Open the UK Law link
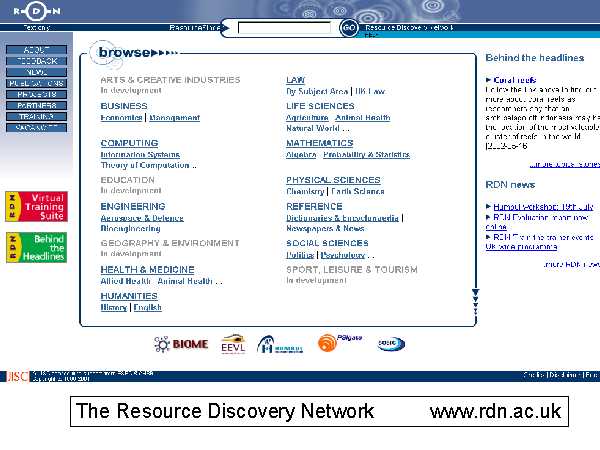The height and width of the screenshot is (450, 600). click(370, 91)
